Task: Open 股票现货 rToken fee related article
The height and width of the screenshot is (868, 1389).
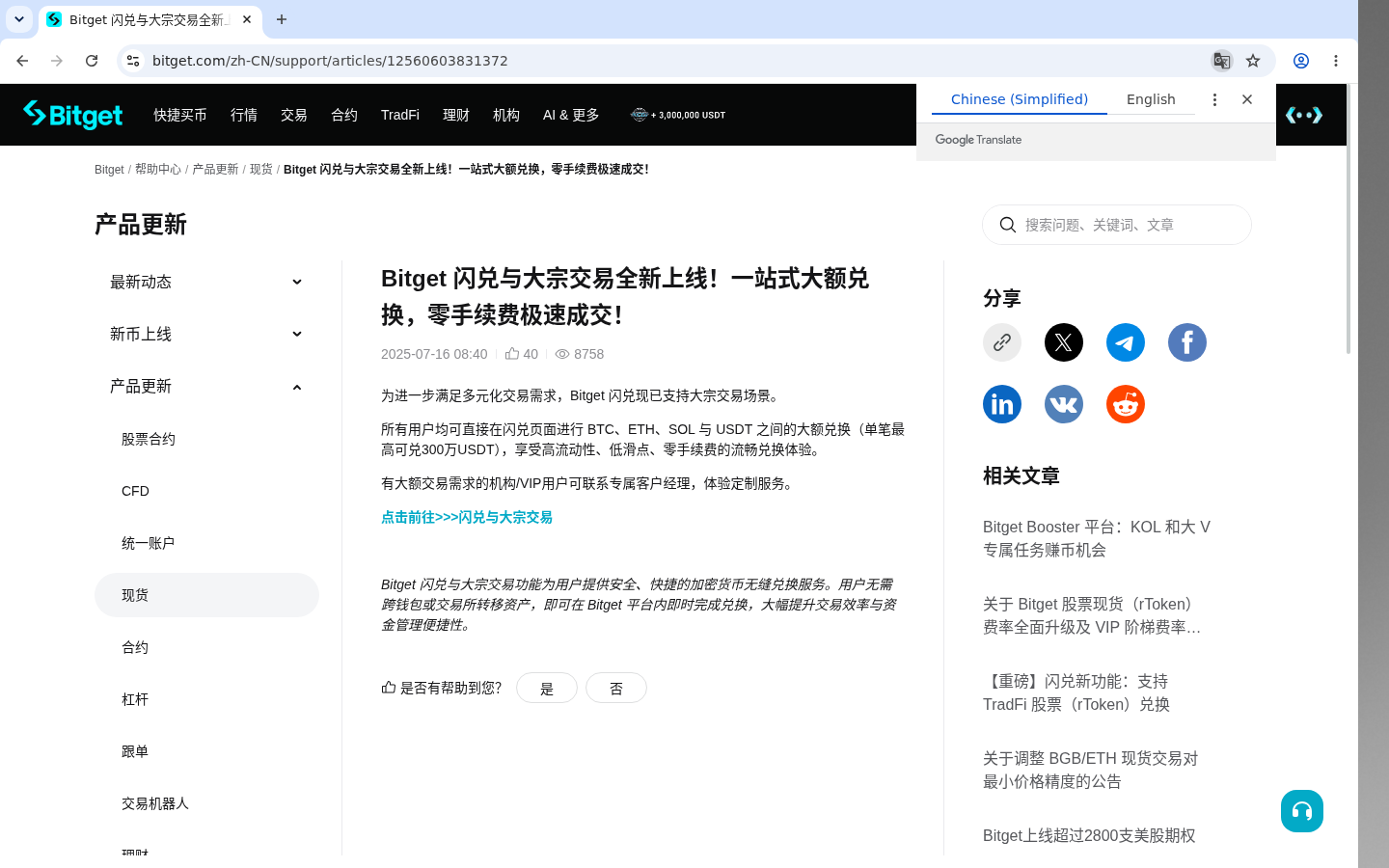Action: tap(1092, 615)
